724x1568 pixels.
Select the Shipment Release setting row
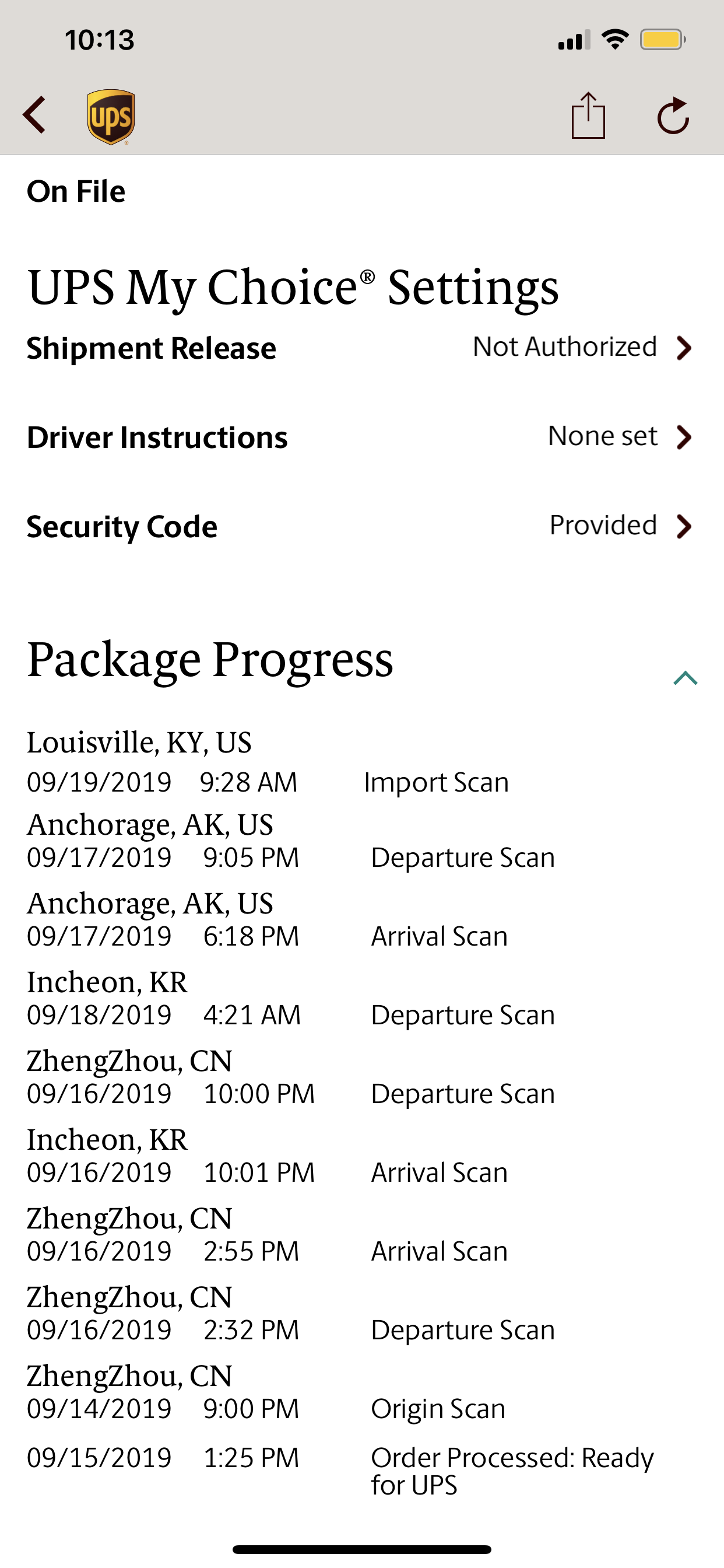362,348
